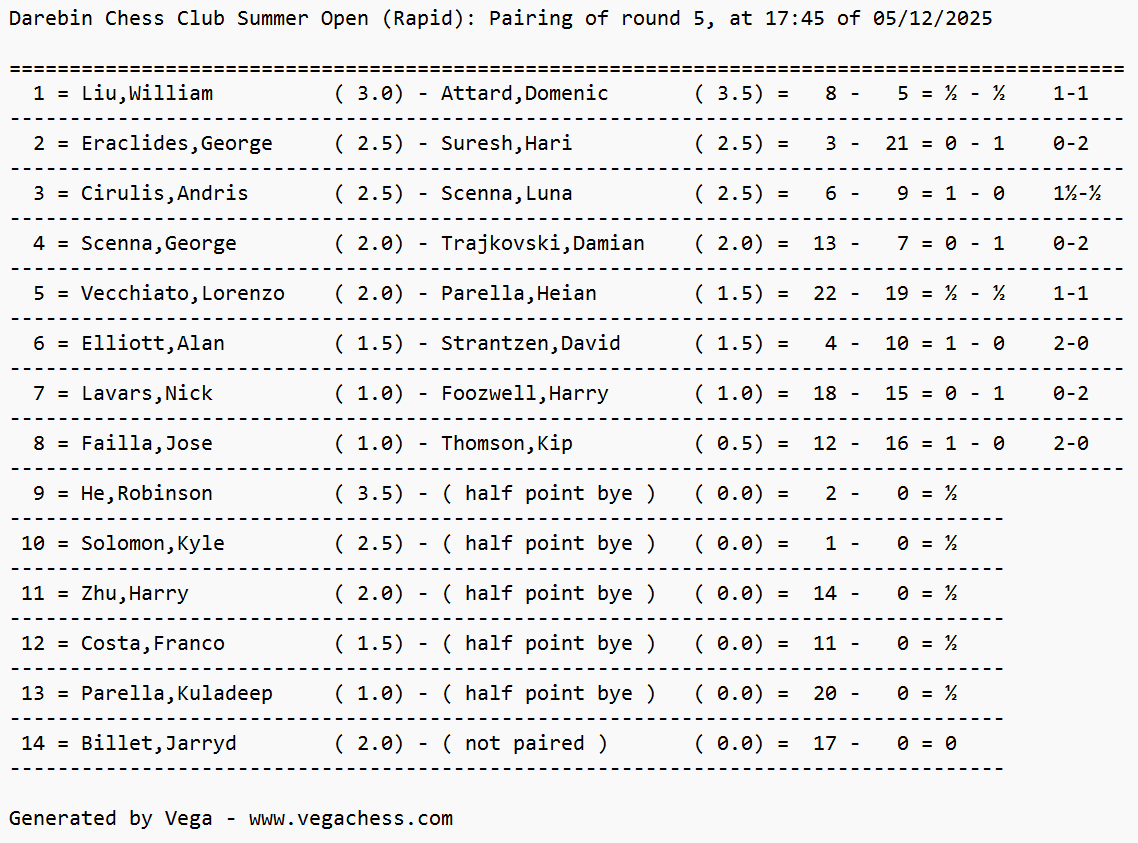1138x843 pixels.
Task: Select player Vecchiato,Lorenzo
Action: tap(182, 294)
